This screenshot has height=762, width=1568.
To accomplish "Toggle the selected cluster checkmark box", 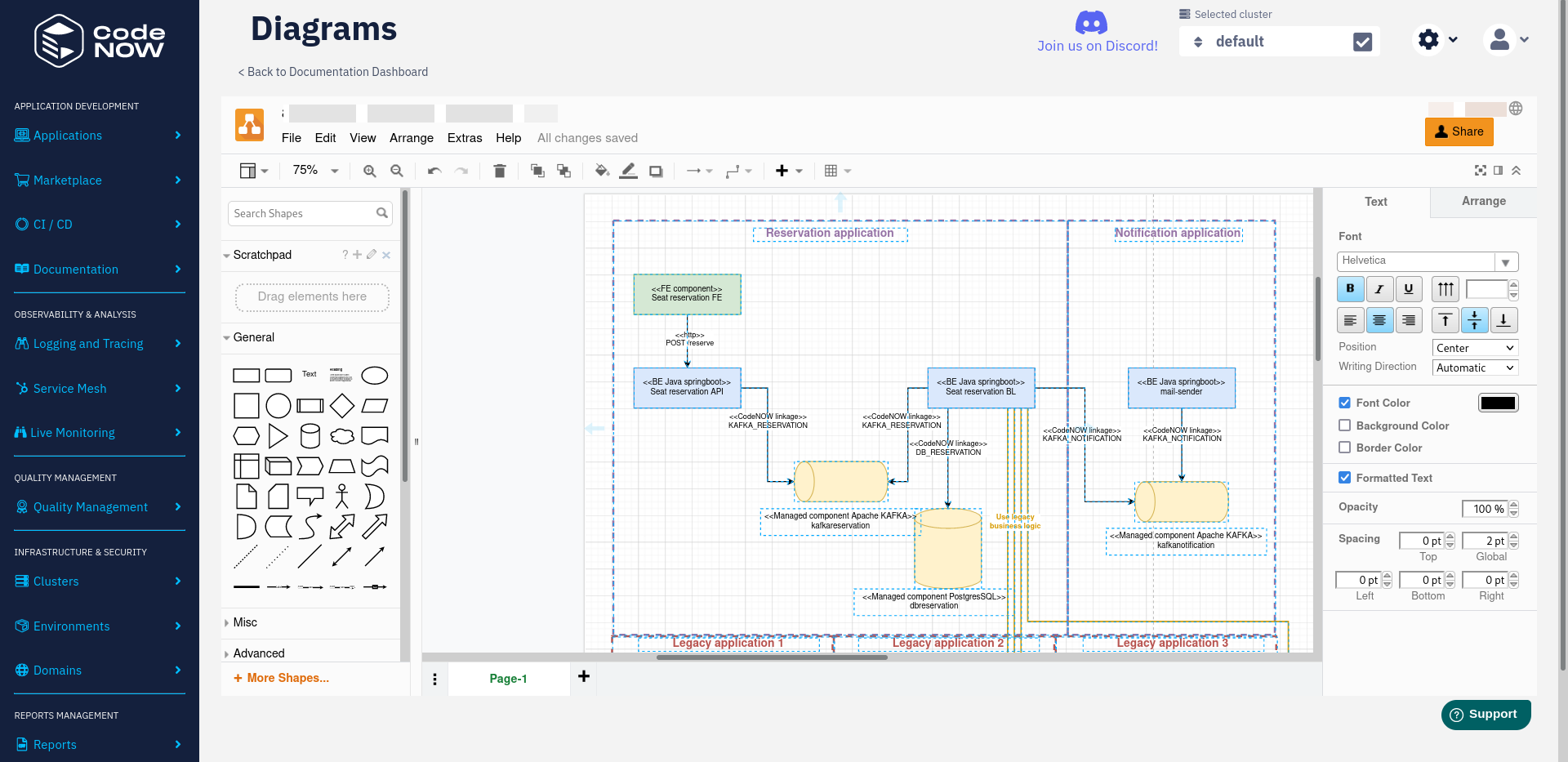I will pos(1363,42).
